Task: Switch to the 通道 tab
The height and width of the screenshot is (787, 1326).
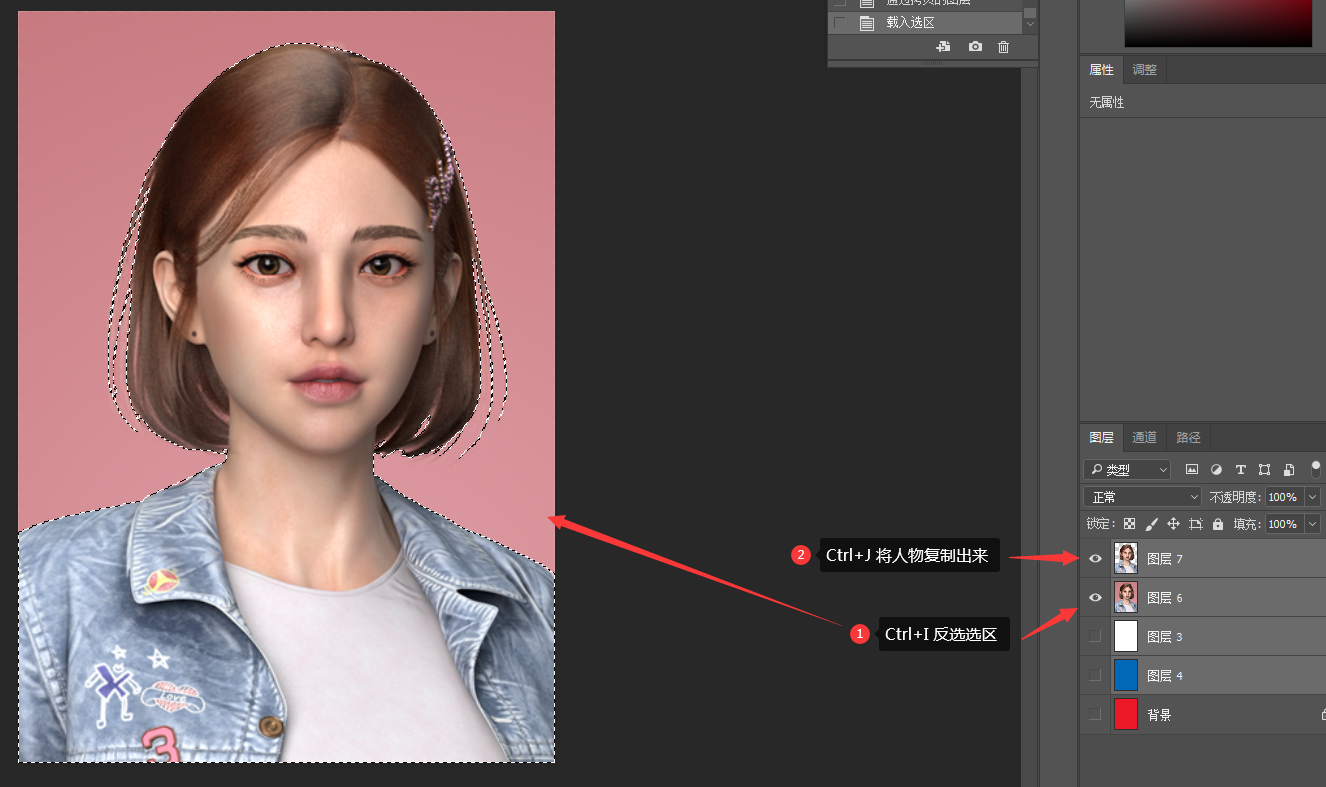Action: pyautogui.click(x=1144, y=437)
